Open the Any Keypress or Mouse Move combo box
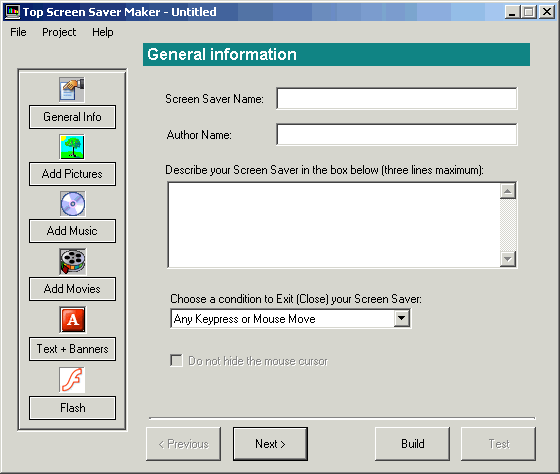The image size is (560, 474). click(x=290, y=319)
